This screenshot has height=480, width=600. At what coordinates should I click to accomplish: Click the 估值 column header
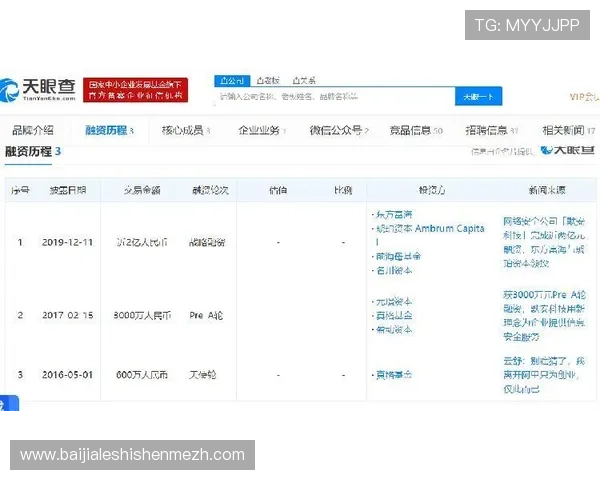[278, 190]
